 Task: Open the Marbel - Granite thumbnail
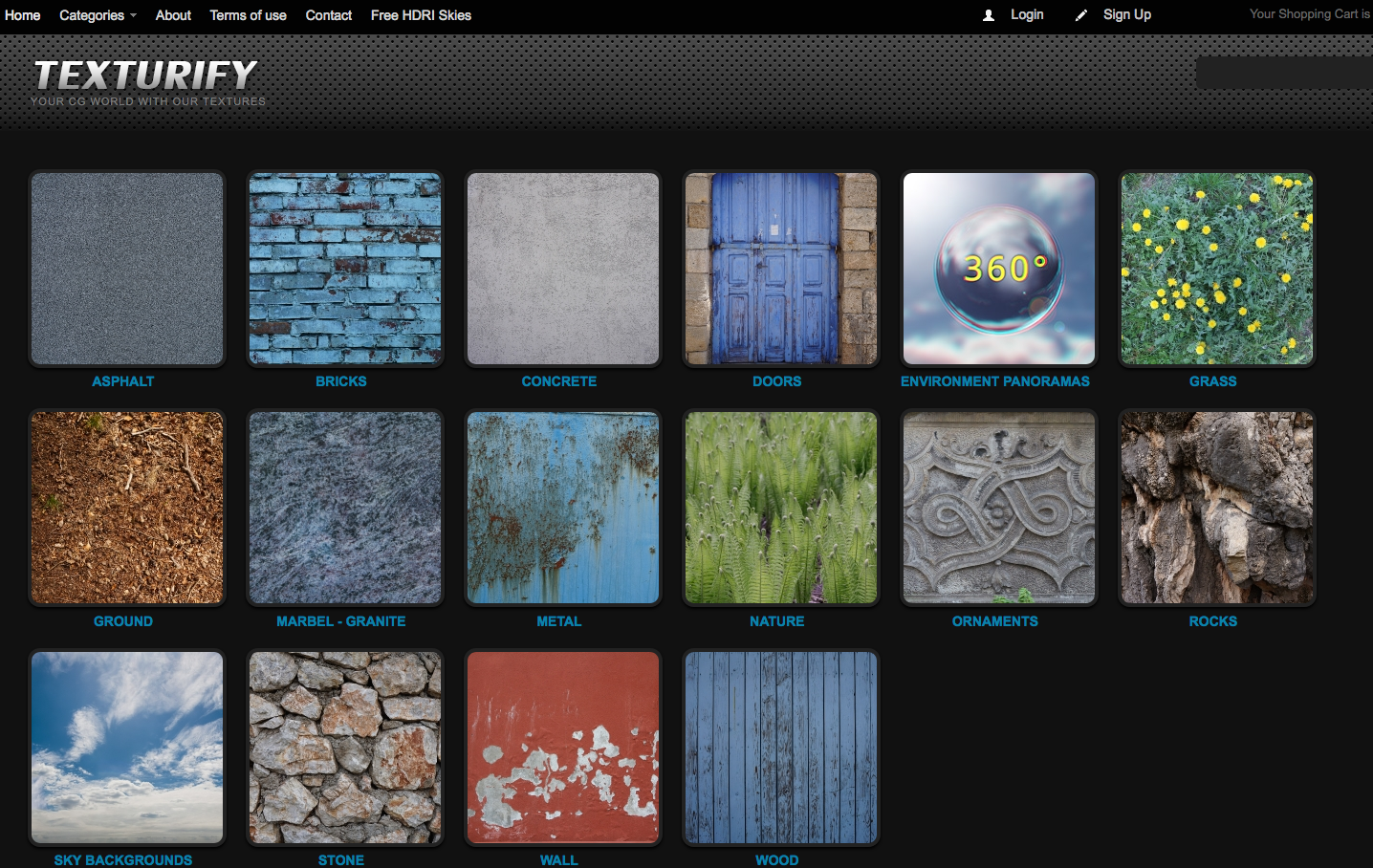click(345, 508)
